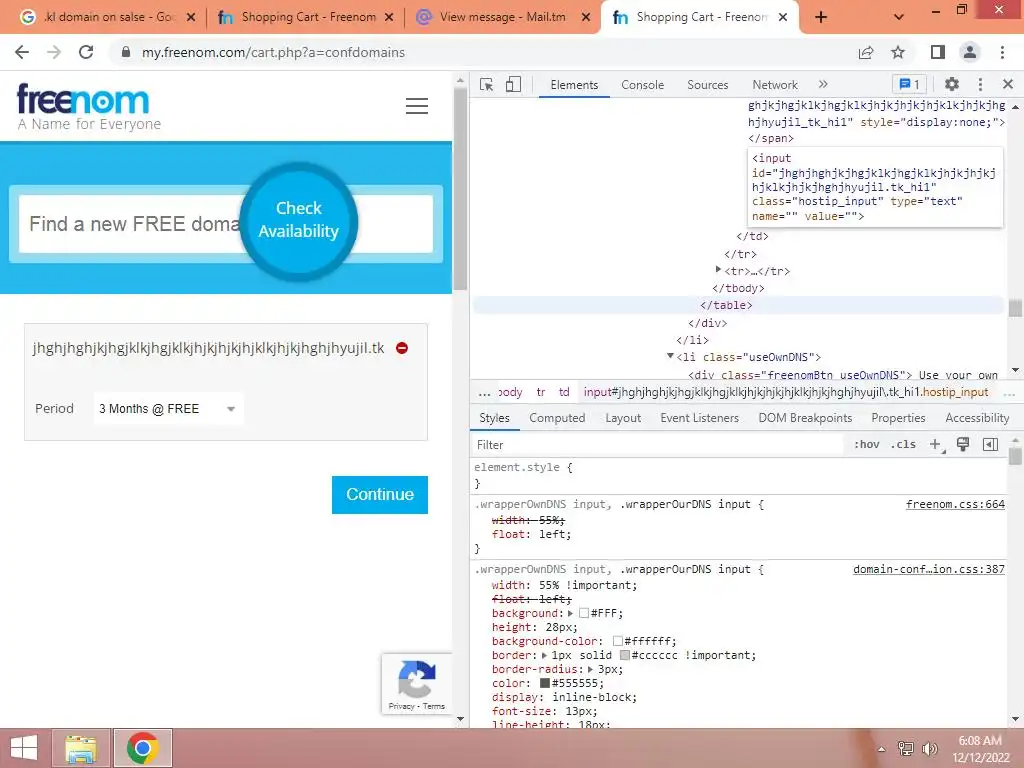1024x768 pixels.
Task: Switch to the Network tab
Action: [x=775, y=85]
